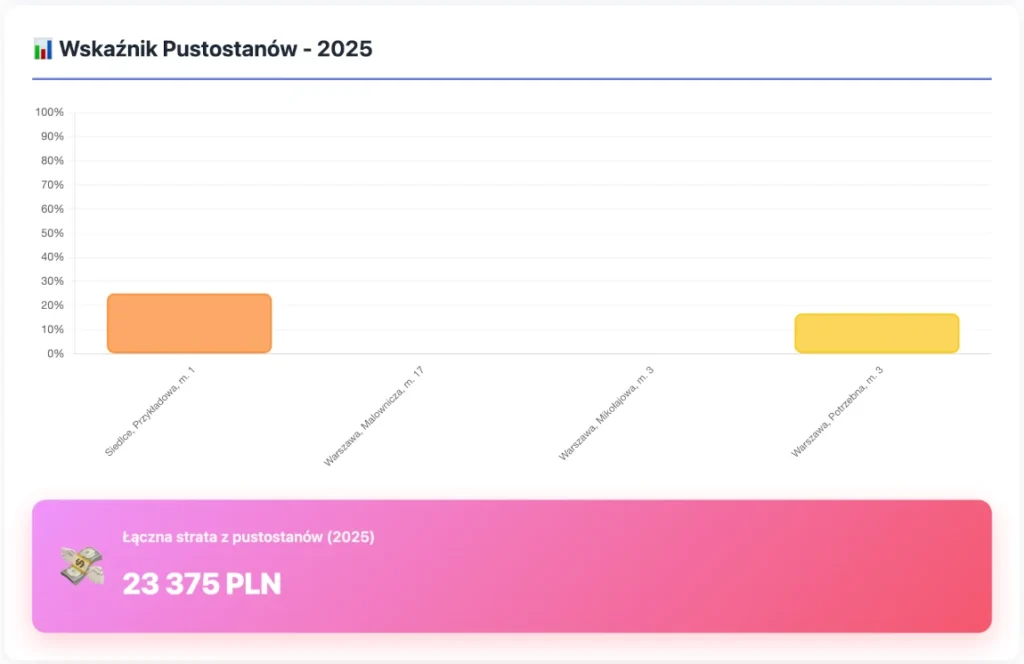Click the Łączna strata z pustostanów caption
The image size is (1024, 664).
coord(248,537)
